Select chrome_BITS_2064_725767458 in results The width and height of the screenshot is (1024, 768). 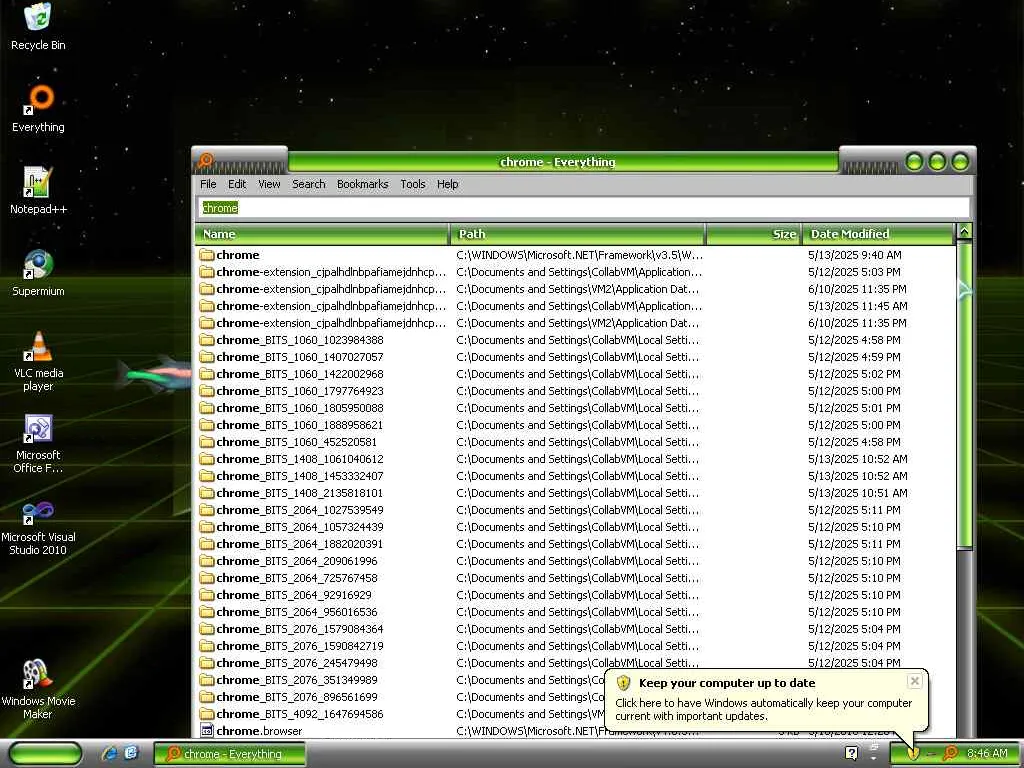[x=575, y=577]
